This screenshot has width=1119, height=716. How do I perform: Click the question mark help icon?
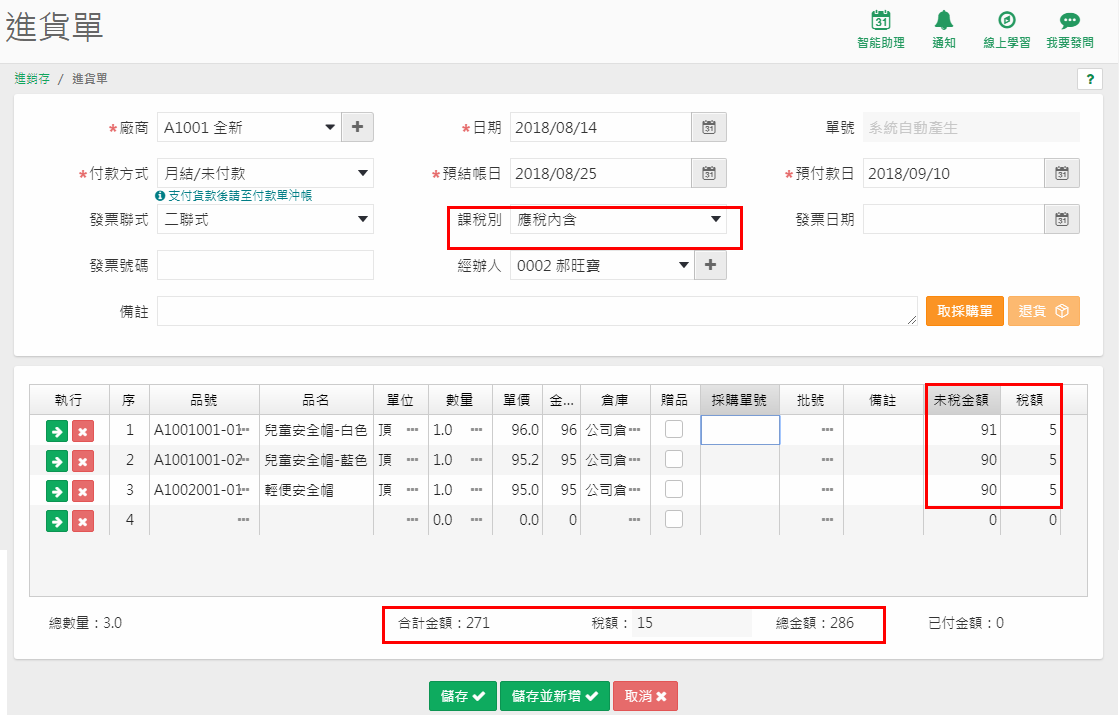click(1090, 79)
